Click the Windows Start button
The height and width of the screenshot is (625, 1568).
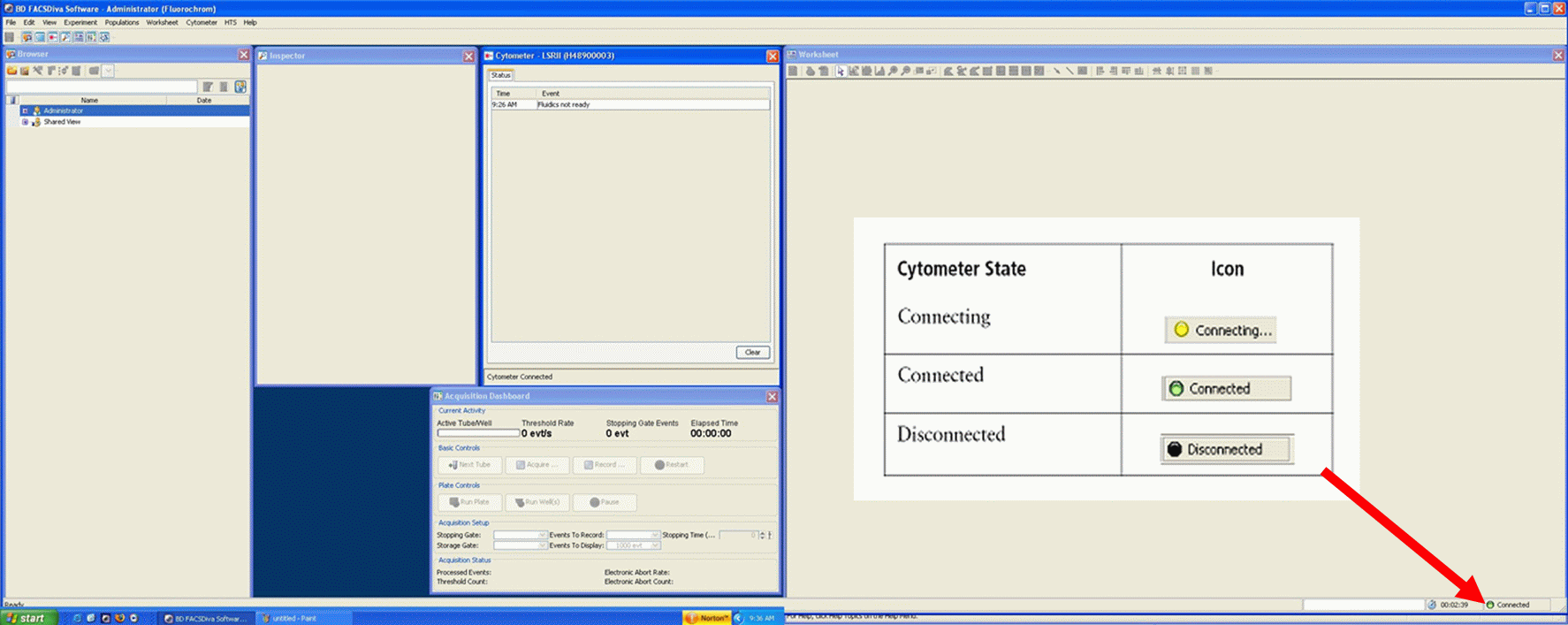[29, 618]
